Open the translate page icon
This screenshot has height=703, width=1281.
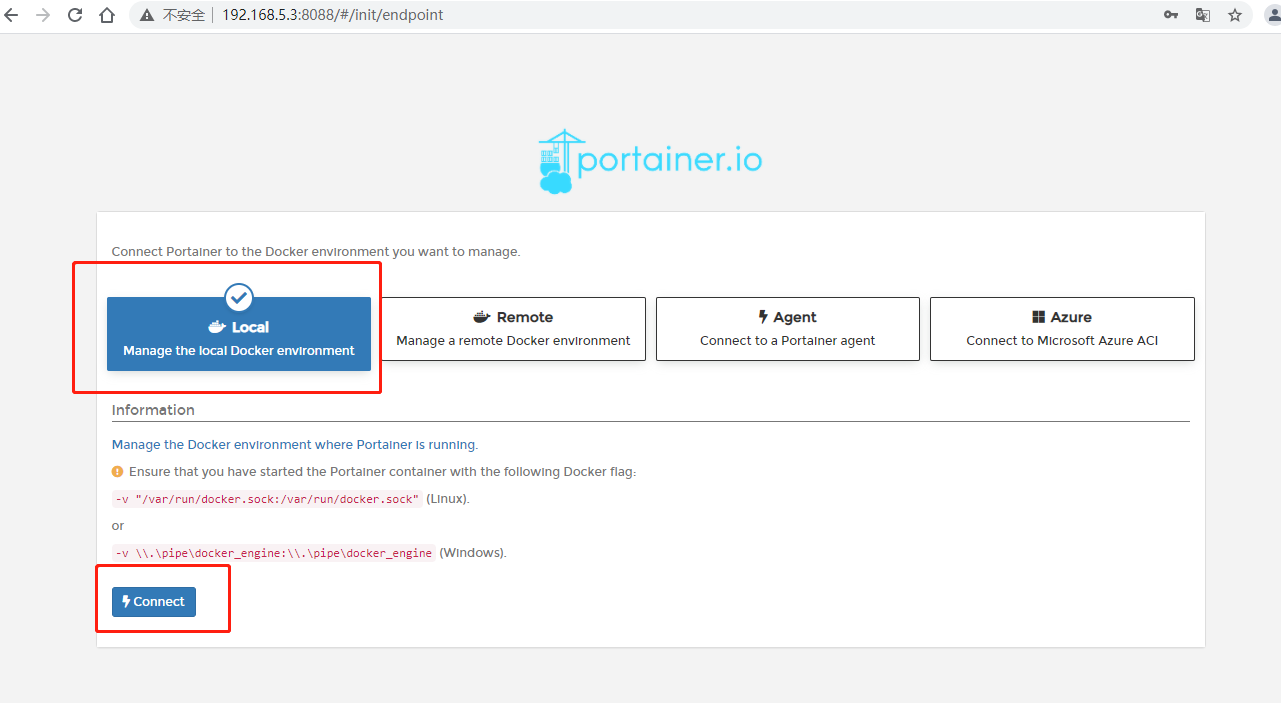tap(1203, 15)
